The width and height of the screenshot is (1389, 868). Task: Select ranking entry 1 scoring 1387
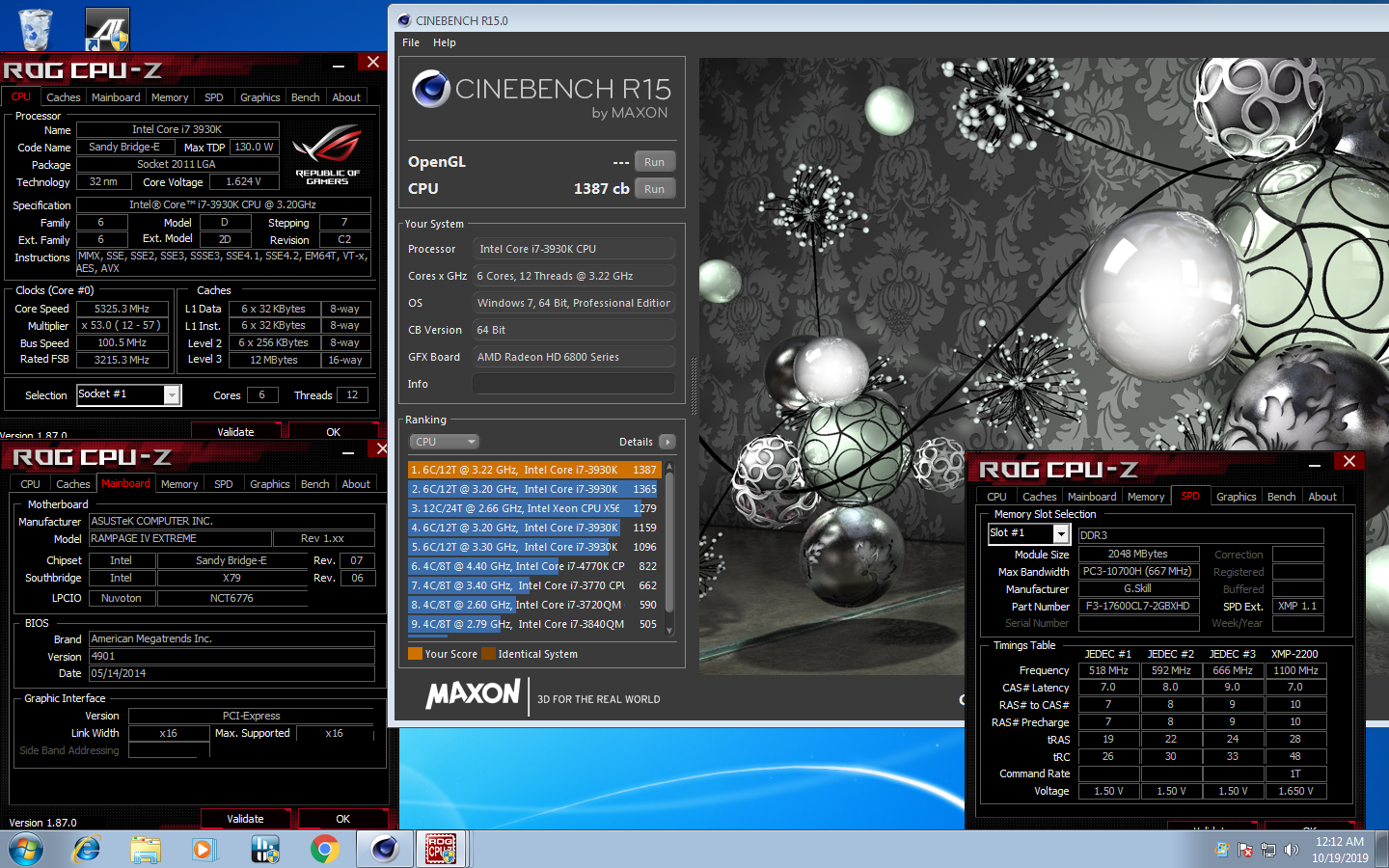pyautogui.click(x=534, y=470)
